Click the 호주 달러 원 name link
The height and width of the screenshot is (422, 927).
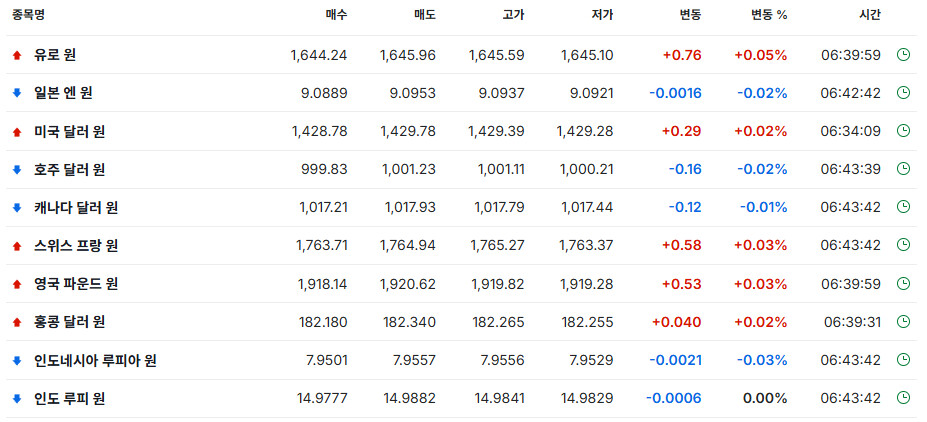(x=70, y=170)
